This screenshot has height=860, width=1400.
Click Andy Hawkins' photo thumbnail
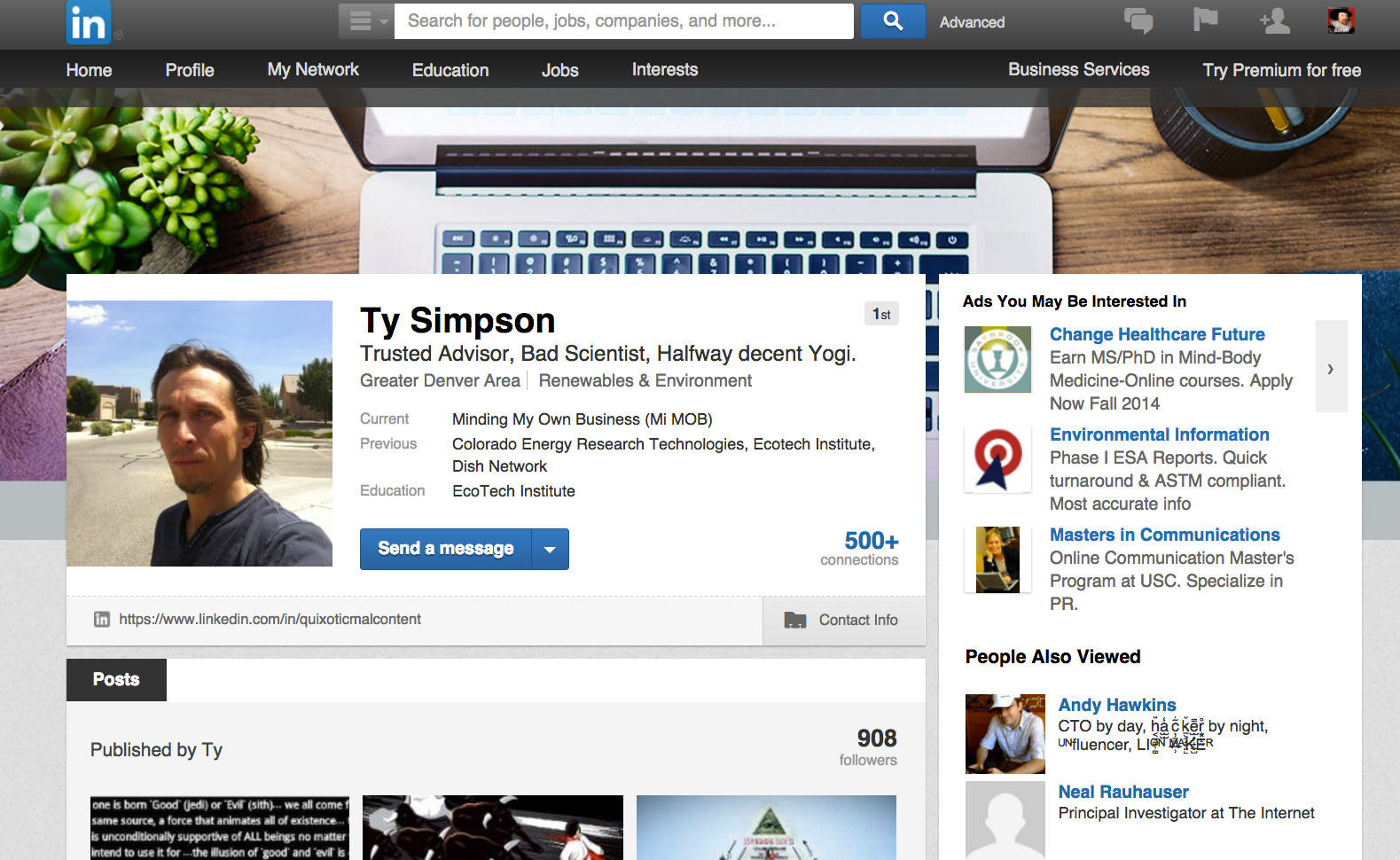pos(1005,734)
